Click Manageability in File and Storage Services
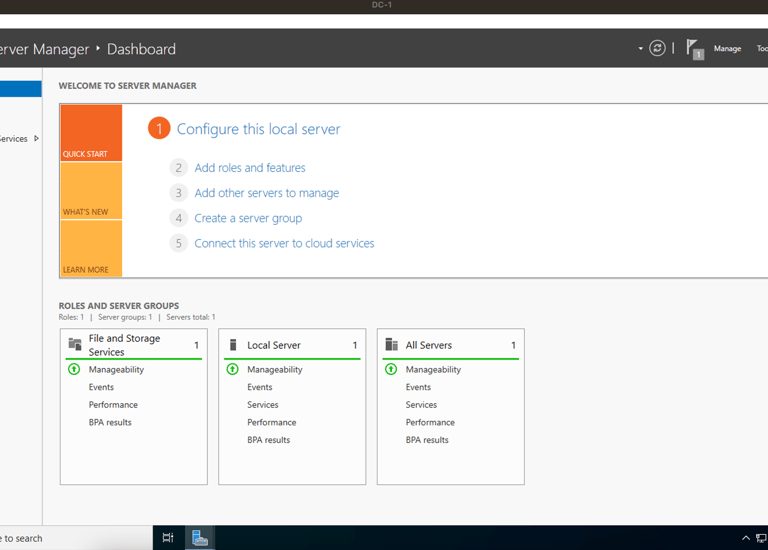The width and height of the screenshot is (768, 550). click(x=116, y=370)
